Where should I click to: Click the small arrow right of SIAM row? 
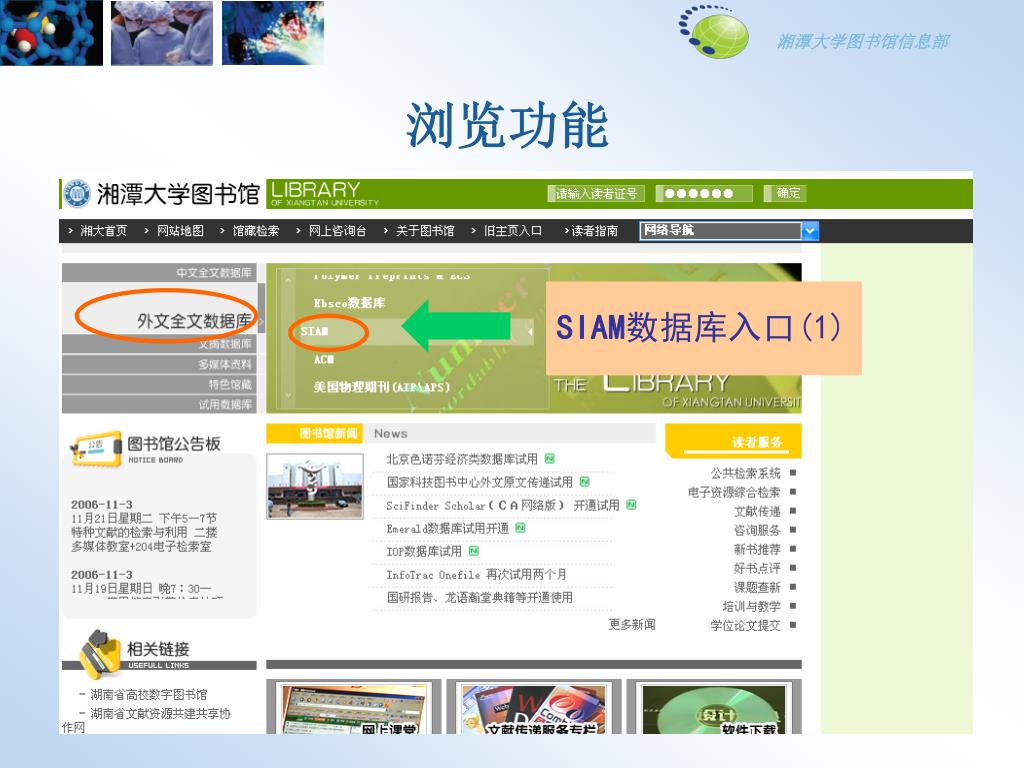point(530,332)
